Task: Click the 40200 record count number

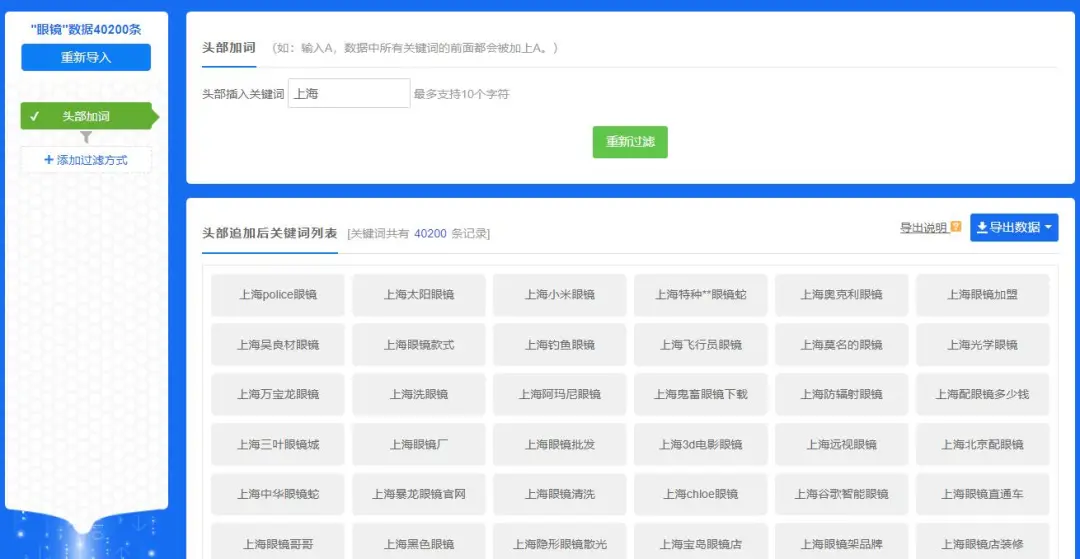Action: click(430, 234)
